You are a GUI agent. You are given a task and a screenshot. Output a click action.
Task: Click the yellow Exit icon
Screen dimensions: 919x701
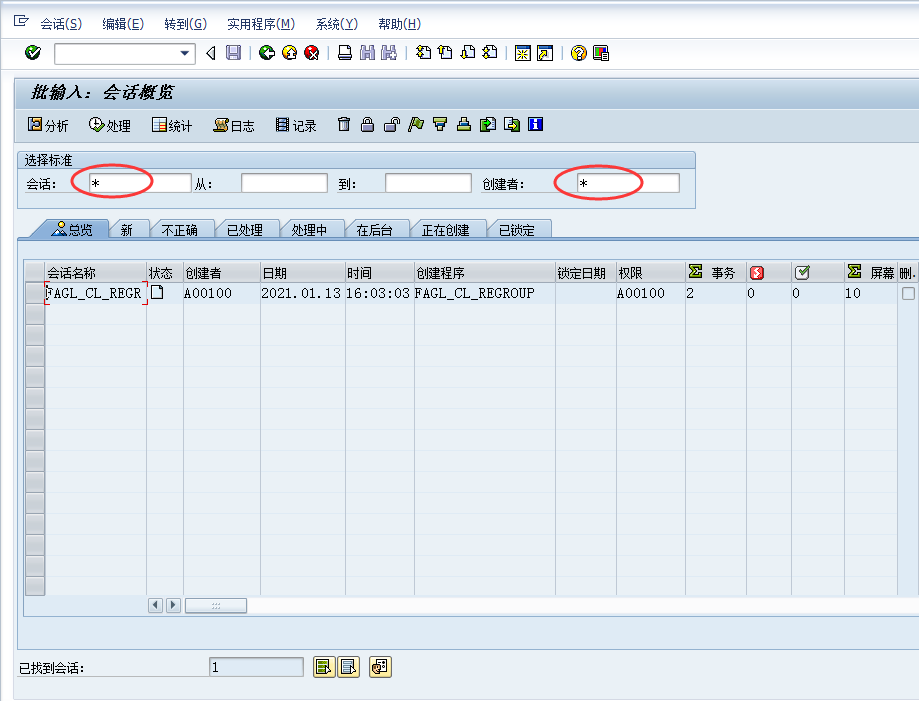290,53
